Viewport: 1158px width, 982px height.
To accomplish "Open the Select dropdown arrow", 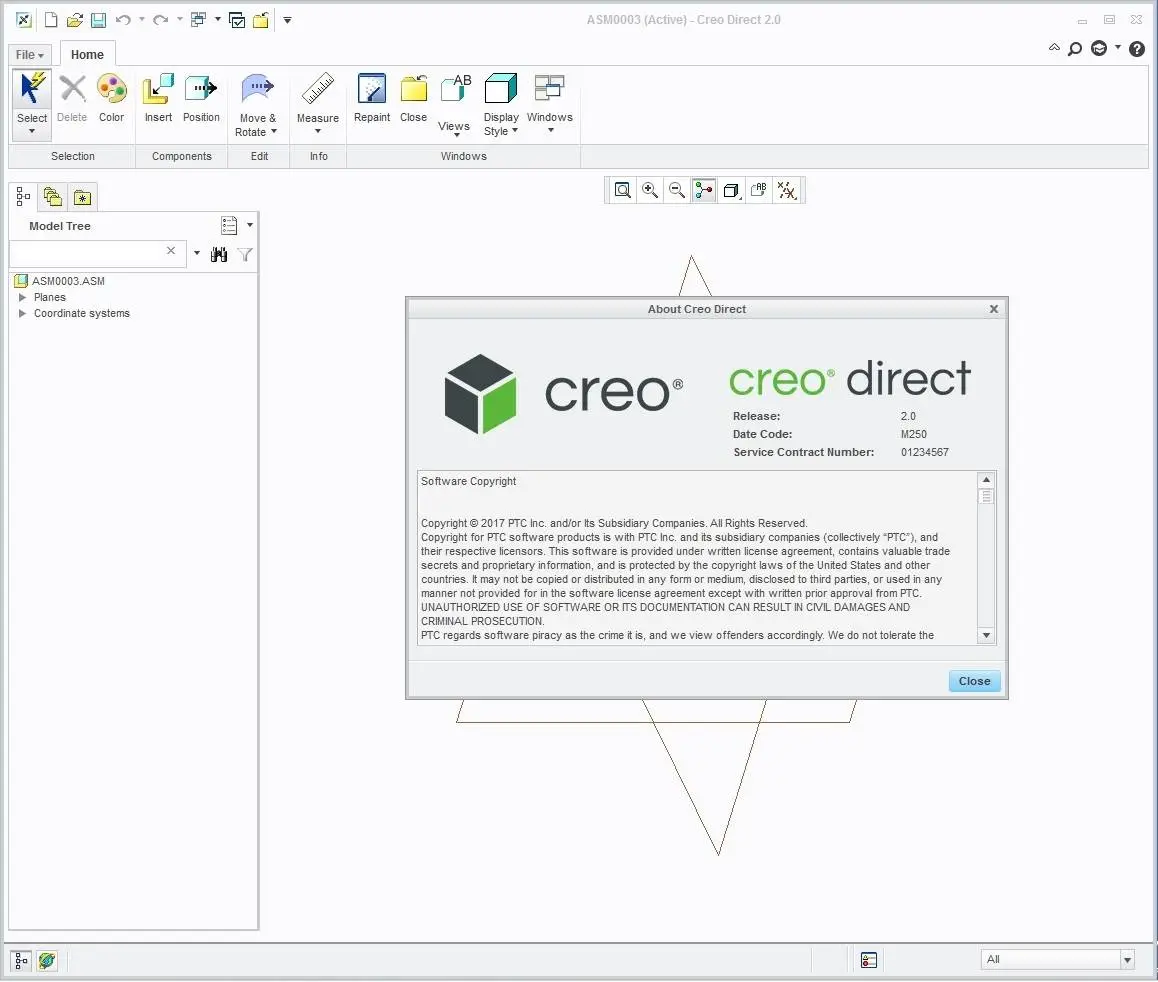I will point(32,131).
